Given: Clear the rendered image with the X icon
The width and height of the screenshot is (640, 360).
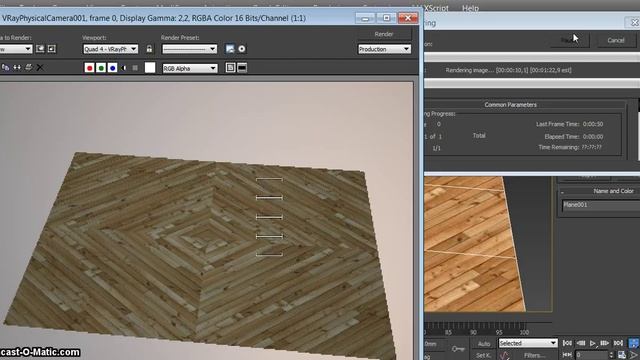Looking at the screenshot, I should tap(40, 68).
